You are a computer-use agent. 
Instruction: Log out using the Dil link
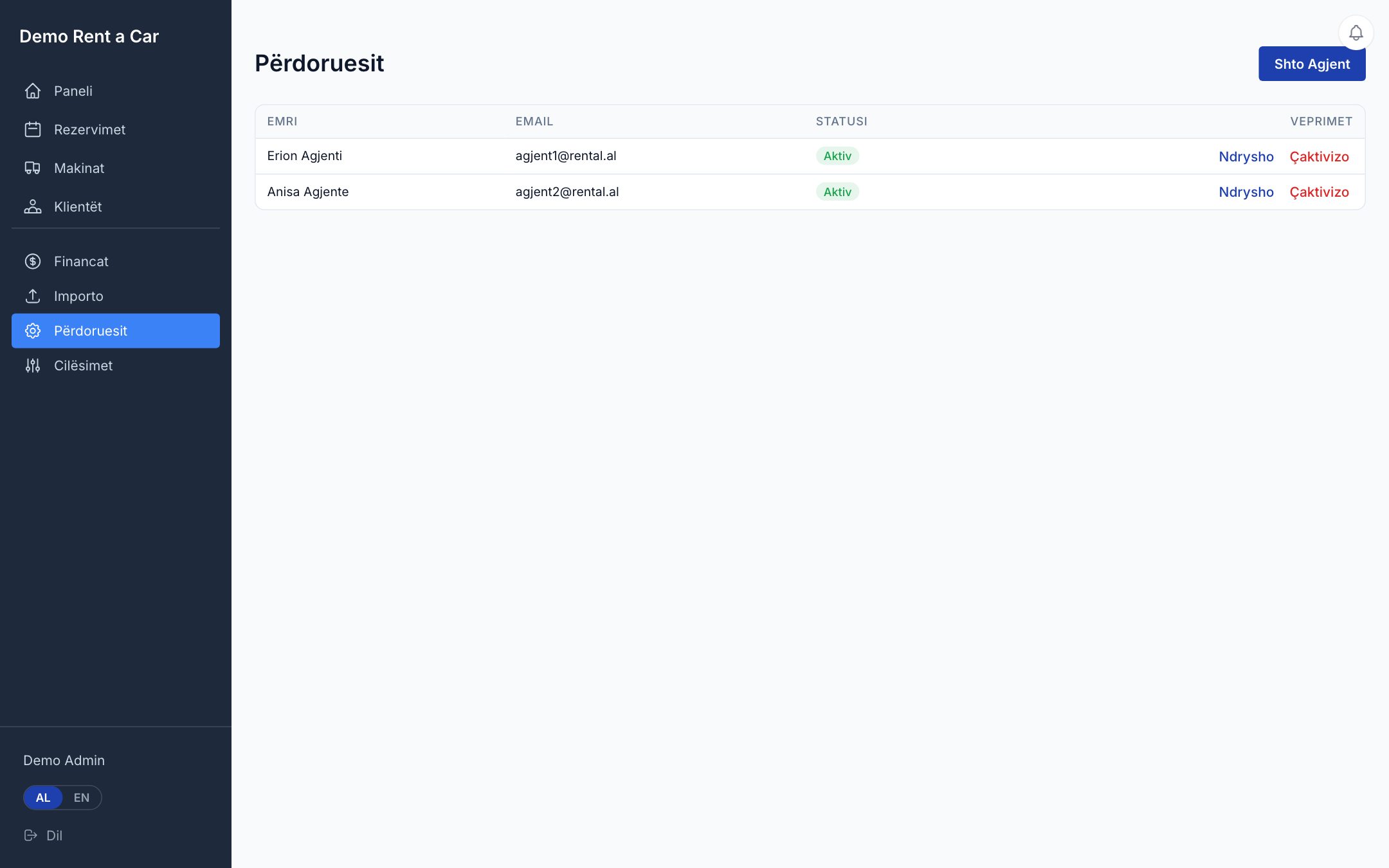[44, 835]
